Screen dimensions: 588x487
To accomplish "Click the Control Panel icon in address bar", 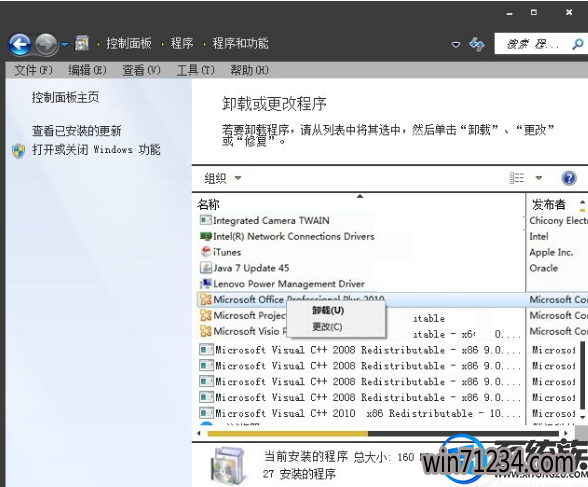I will pyautogui.click(x=82, y=43).
